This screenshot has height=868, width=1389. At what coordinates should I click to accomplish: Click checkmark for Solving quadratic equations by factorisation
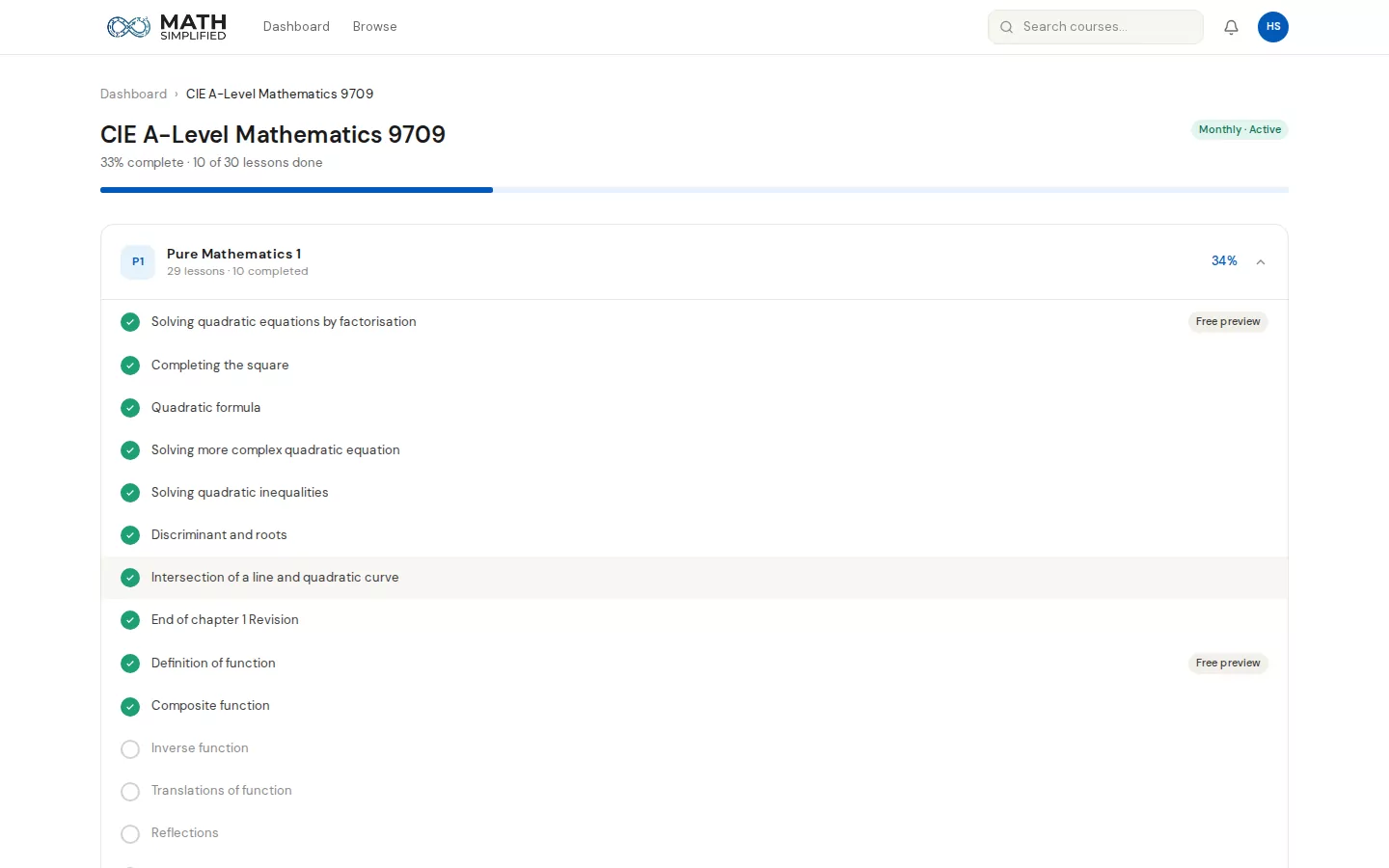pyautogui.click(x=130, y=322)
